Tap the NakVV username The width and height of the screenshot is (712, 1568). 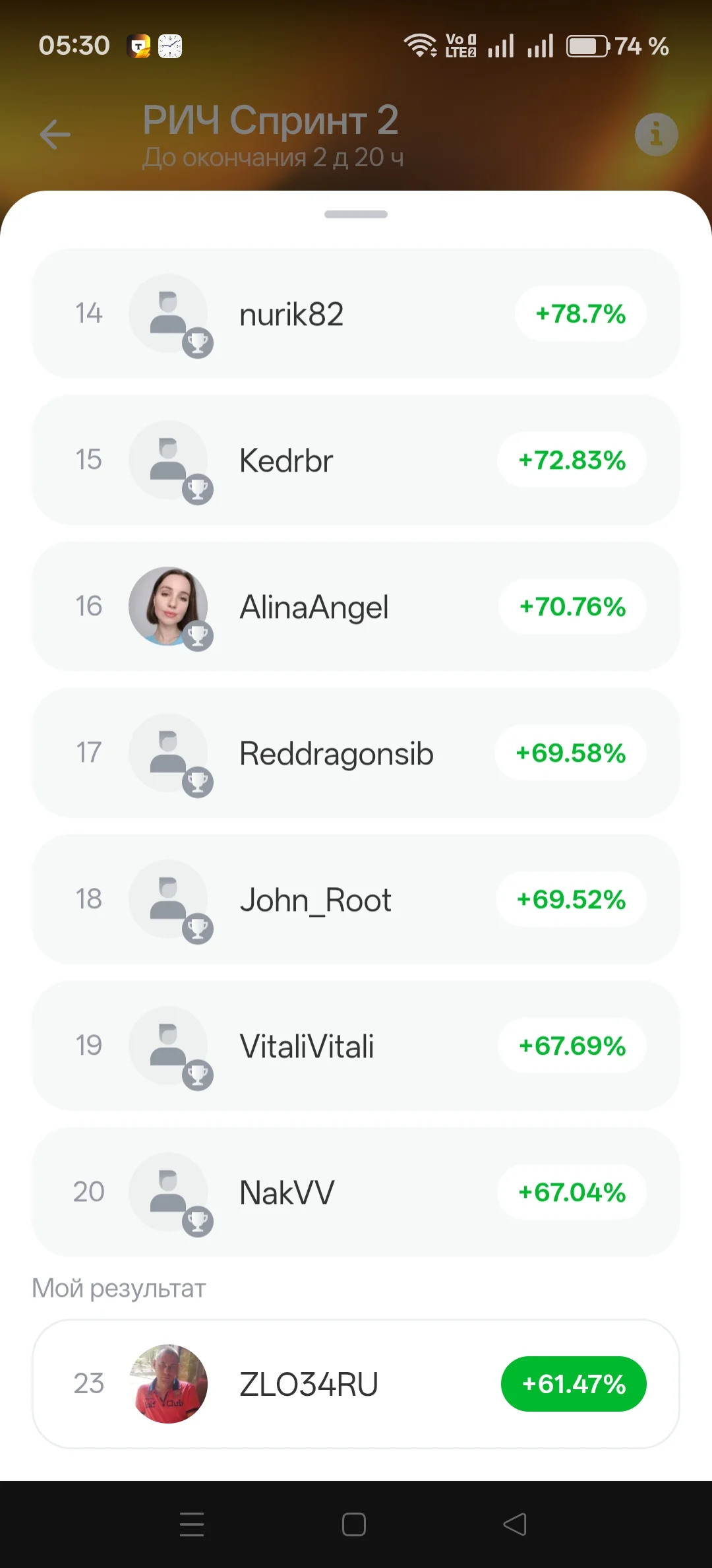tap(287, 1193)
